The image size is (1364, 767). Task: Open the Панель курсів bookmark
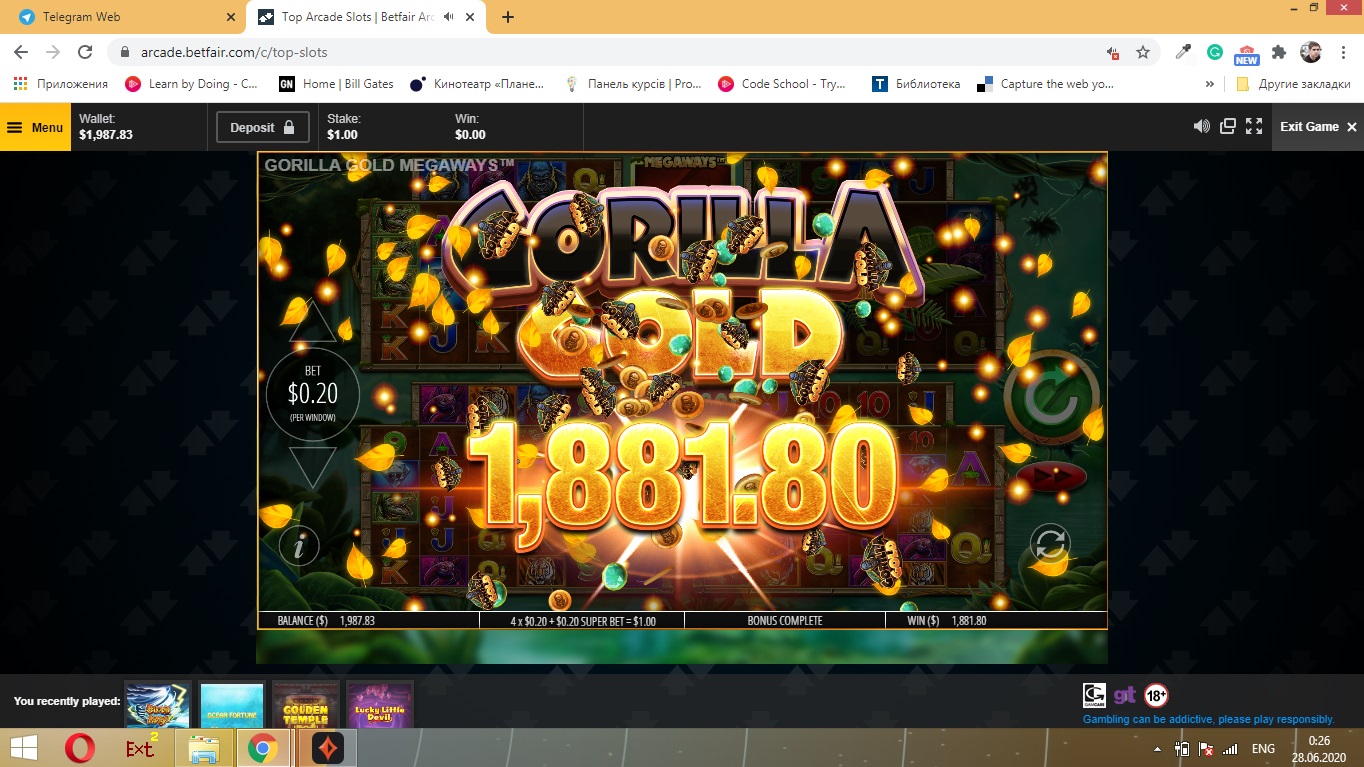633,84
